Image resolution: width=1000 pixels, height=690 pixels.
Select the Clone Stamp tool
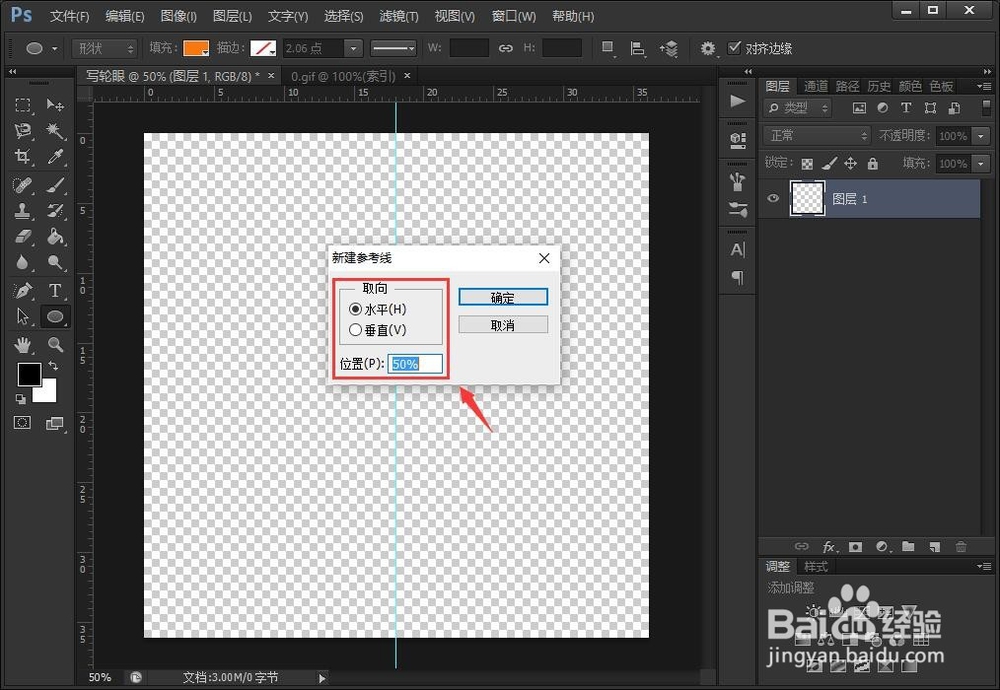coord(23,210)
